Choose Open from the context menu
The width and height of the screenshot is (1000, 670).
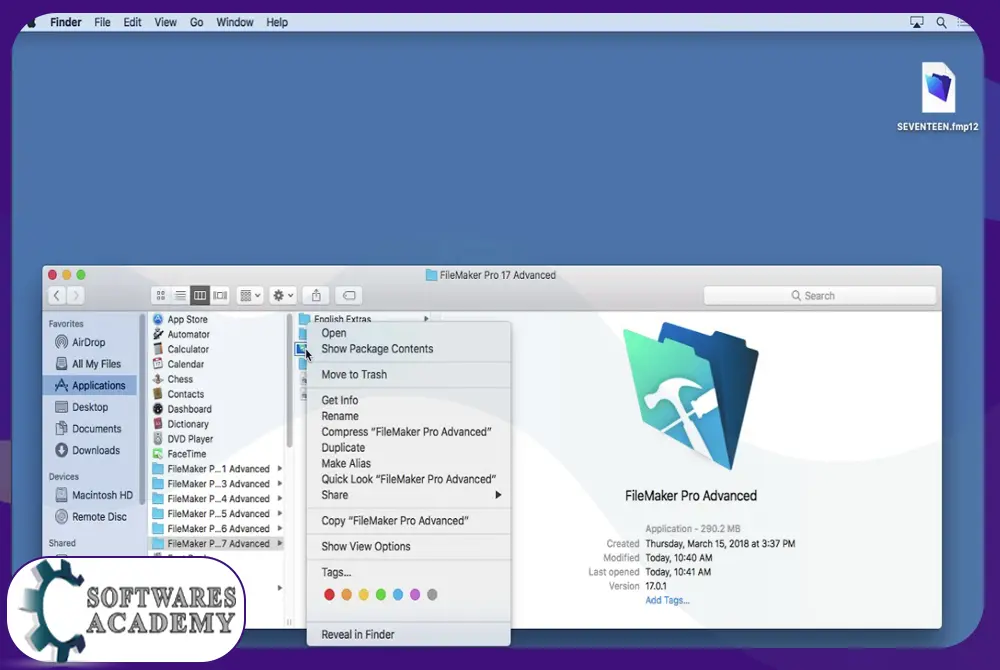[409, 333]
